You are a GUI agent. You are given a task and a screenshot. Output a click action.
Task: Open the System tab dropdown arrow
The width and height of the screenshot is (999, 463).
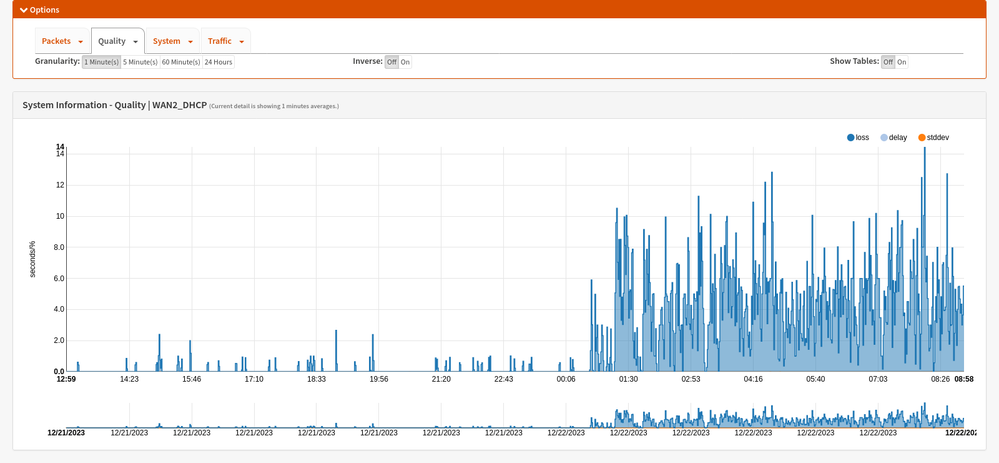click(190, 41)
